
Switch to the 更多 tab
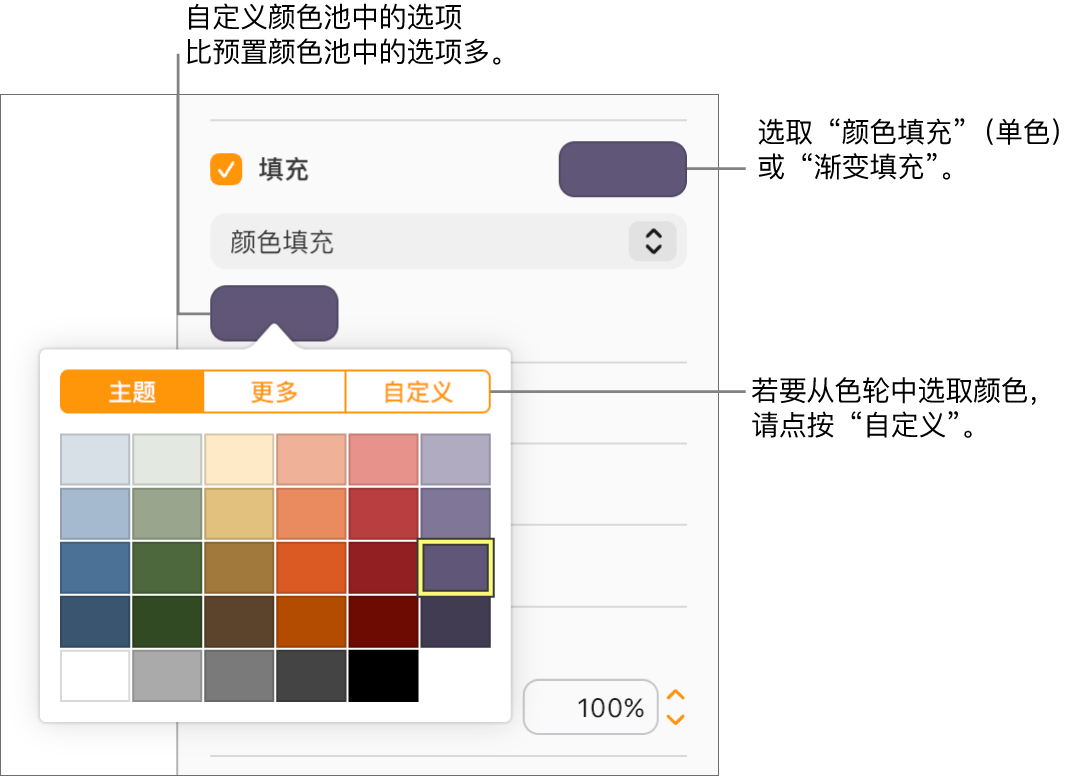click(274, 392)
